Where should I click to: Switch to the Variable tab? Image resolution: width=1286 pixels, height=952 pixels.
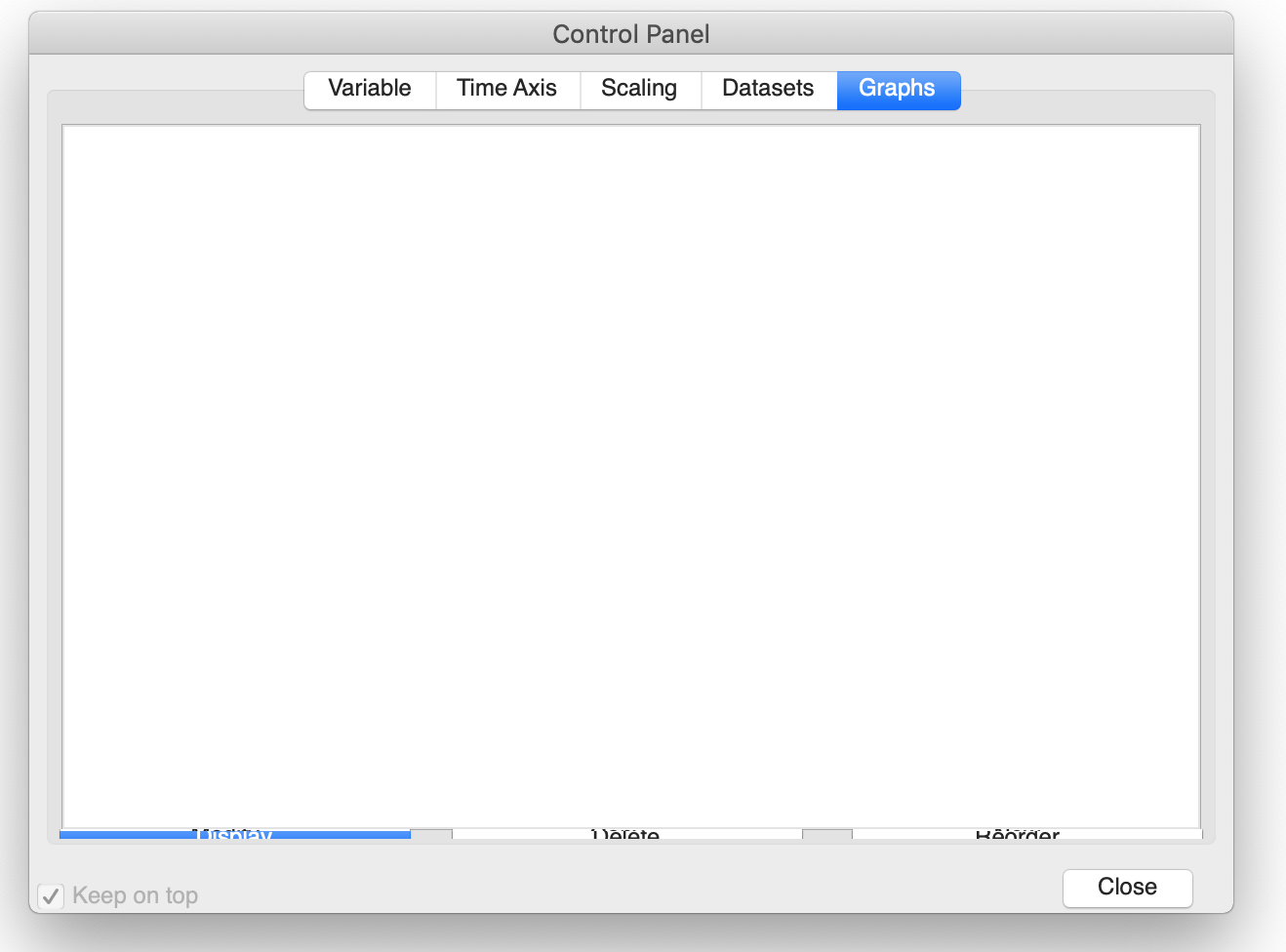pos(370,89)
